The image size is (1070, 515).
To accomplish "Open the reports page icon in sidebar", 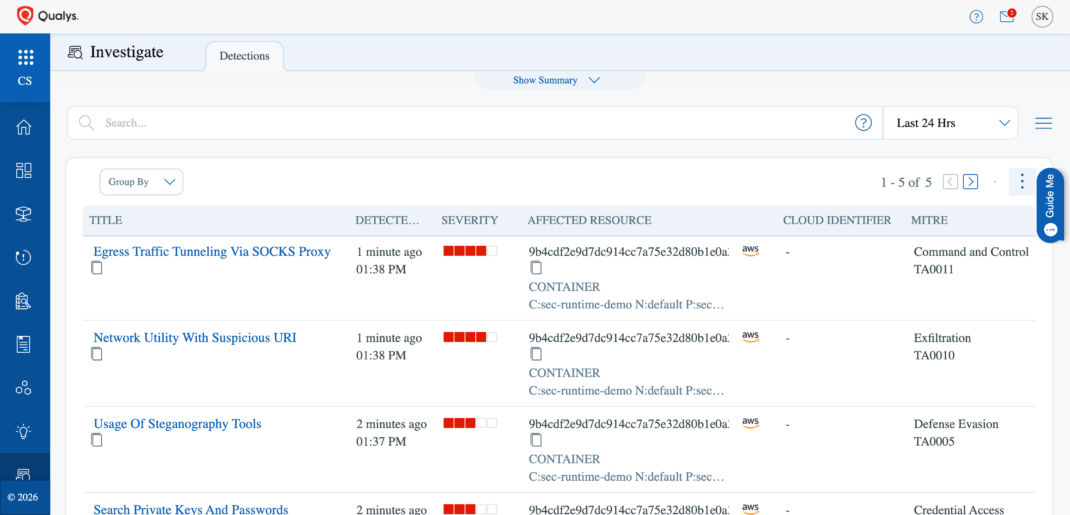I will (x=24, y=344).
